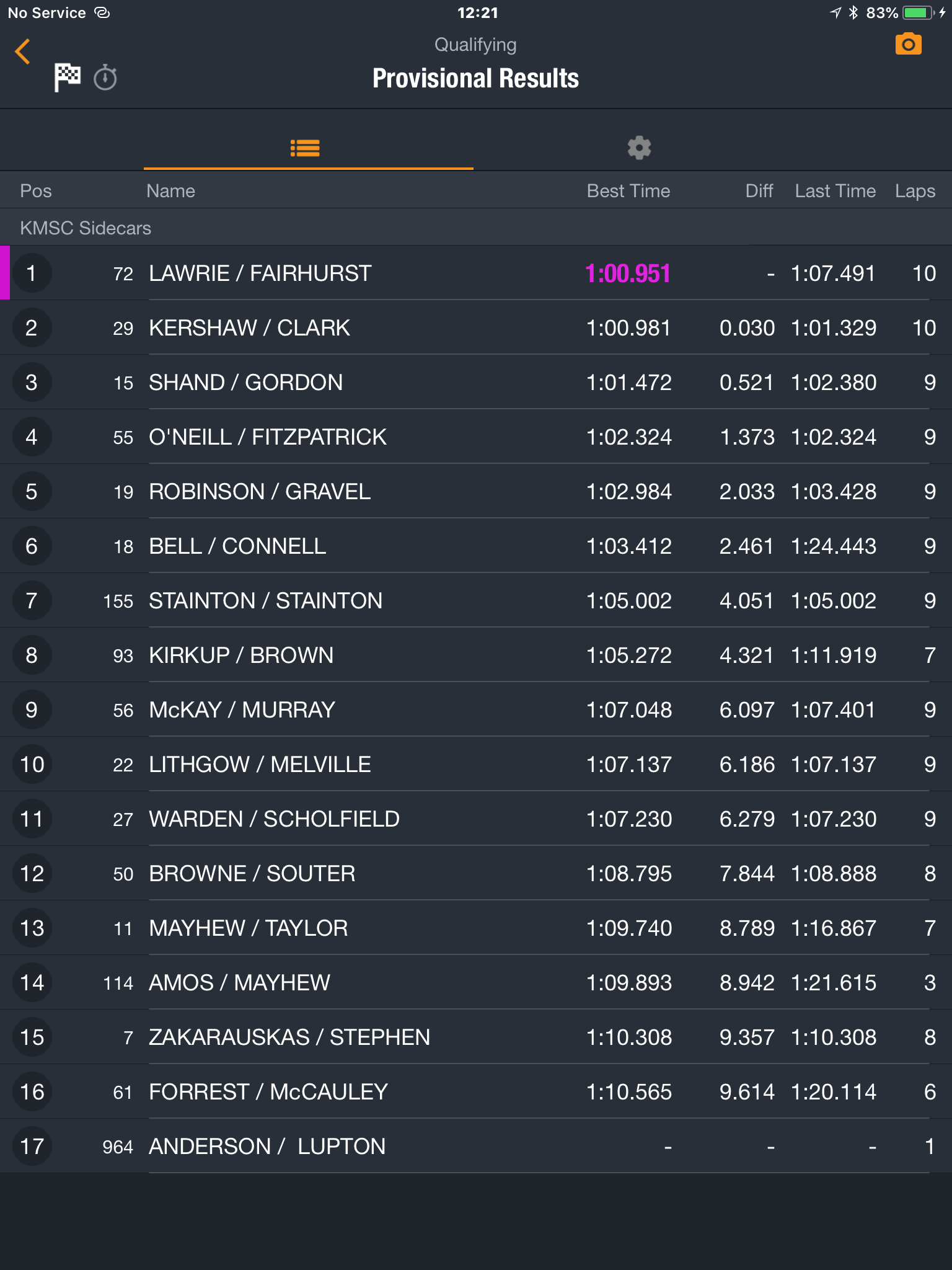
Task: Tap the Last Time column header
Action: click(x=835, y=191)
